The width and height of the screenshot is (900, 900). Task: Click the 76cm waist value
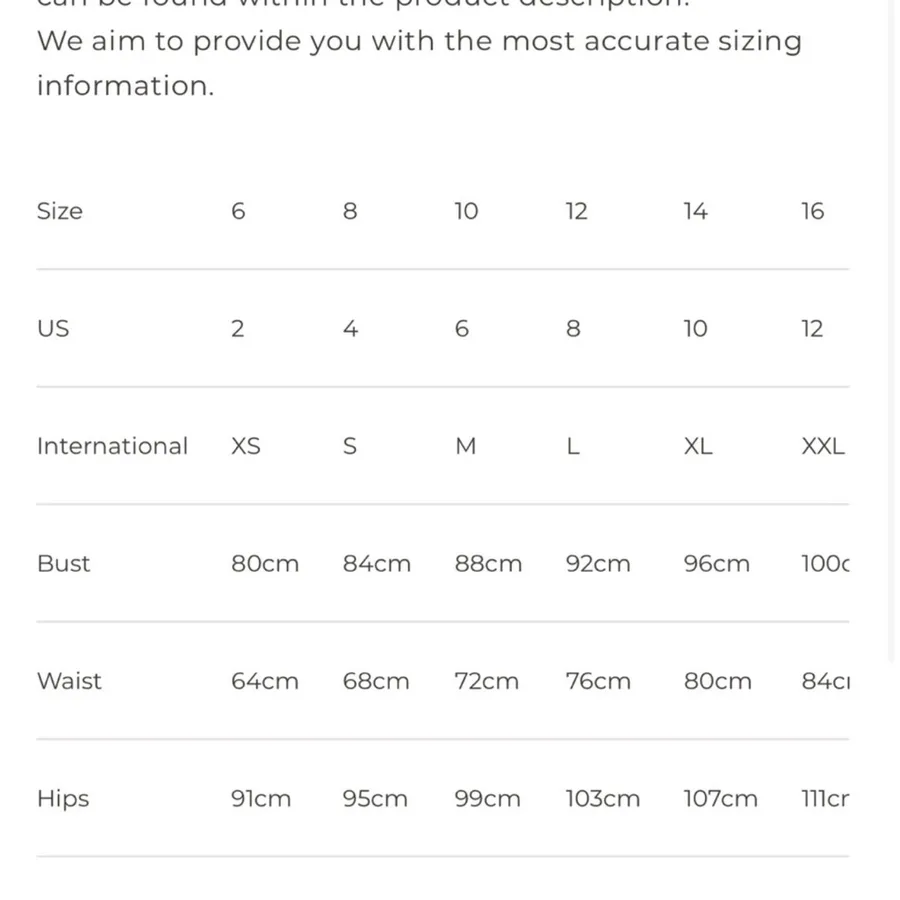click(598, 681)
